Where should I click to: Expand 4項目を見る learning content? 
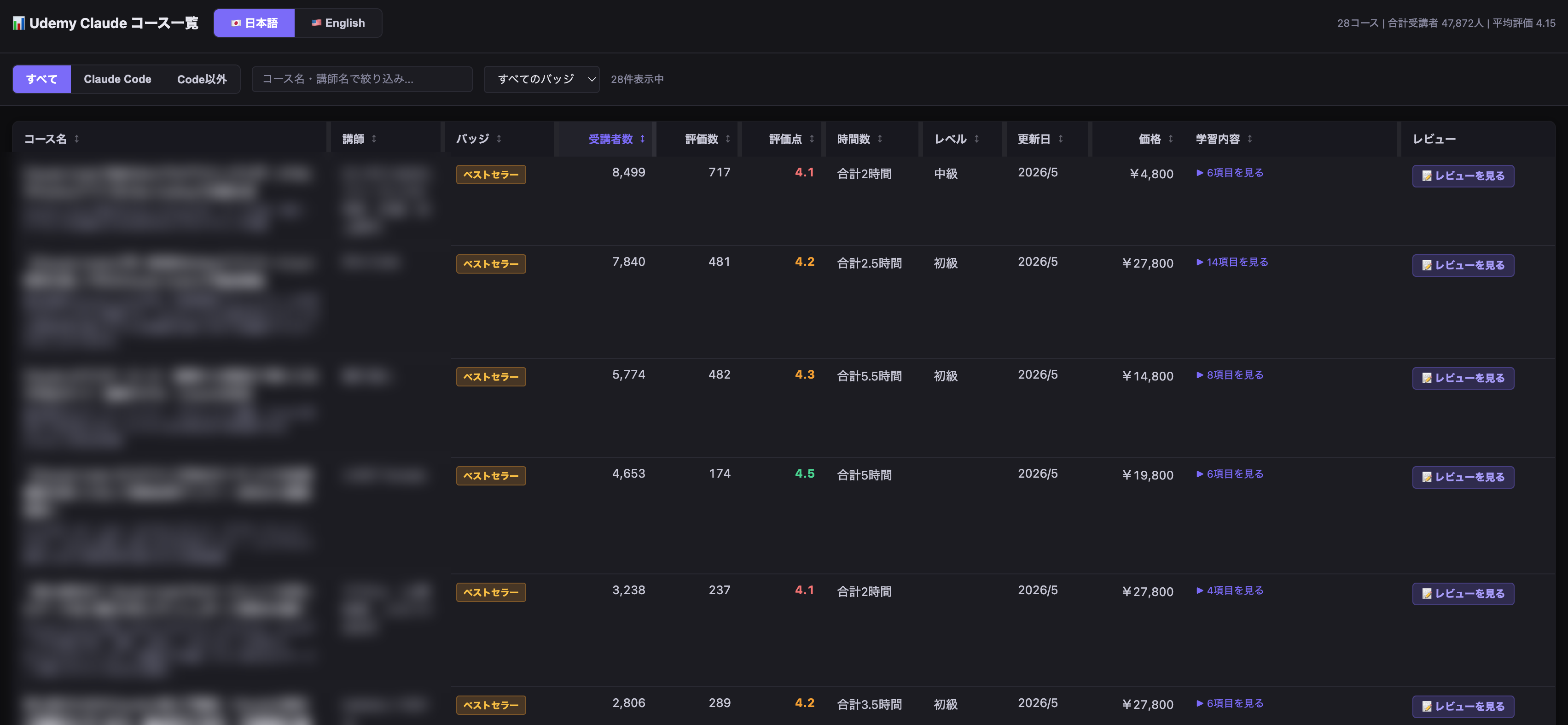(x=1230, y=591)
